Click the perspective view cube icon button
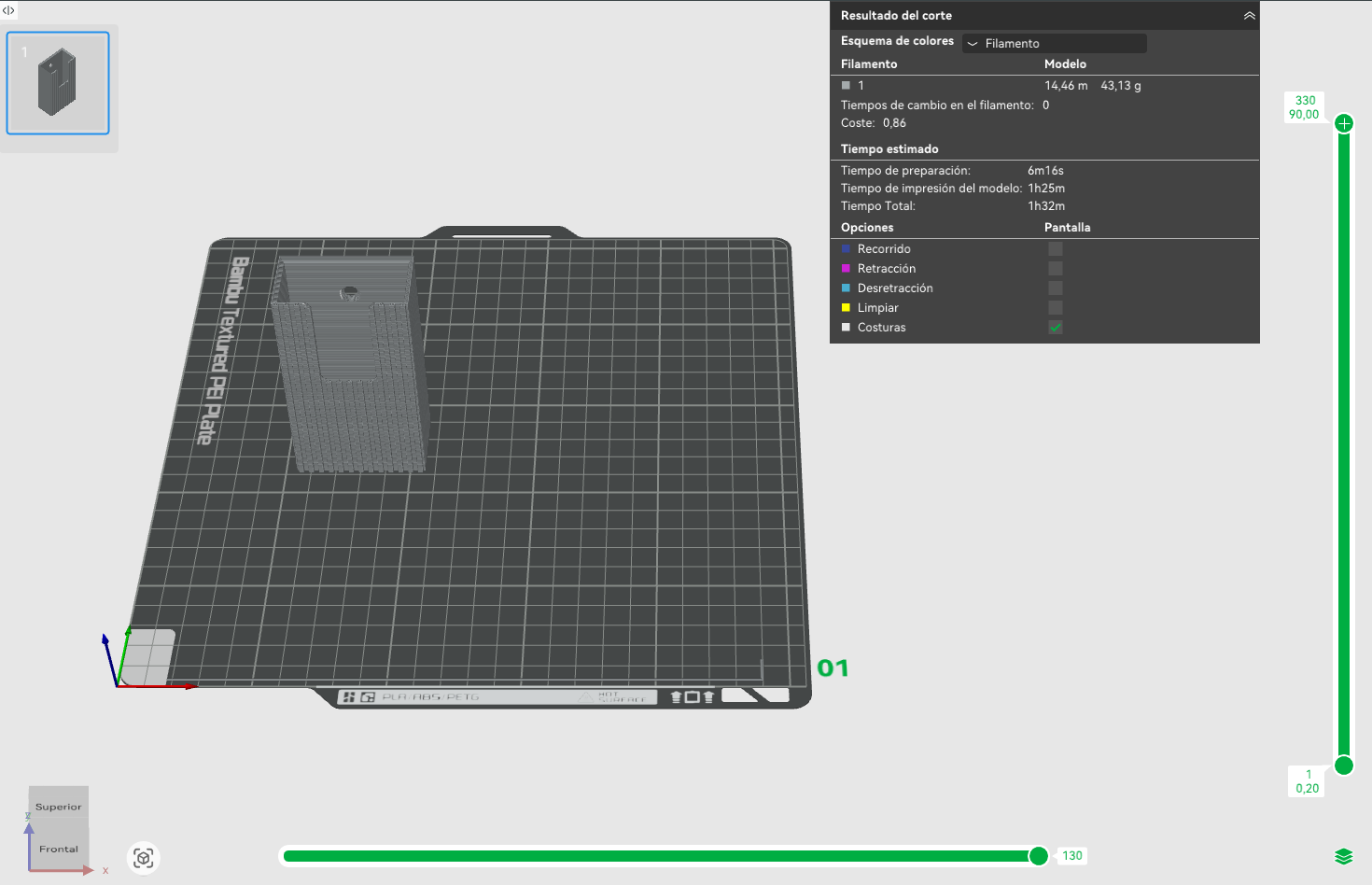The height and width of the screenshot is (885, 1372). [144, 858]
